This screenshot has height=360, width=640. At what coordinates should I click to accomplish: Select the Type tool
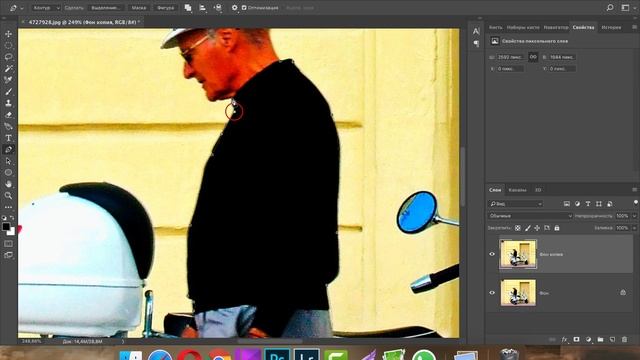point(8,138)
